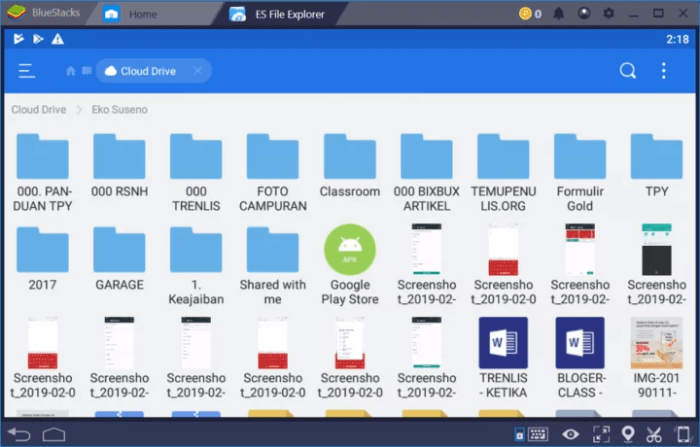Click the fullscreen expand icon
The width and height of the screenshot is (700, 447).
pyautogui.click(x=601, y=434)
